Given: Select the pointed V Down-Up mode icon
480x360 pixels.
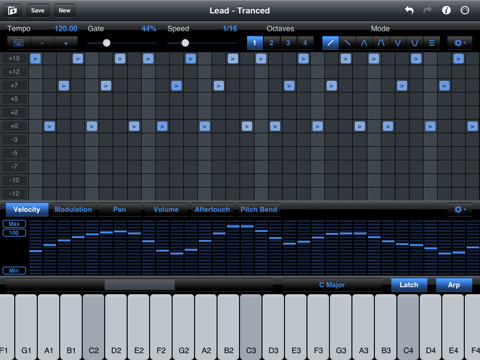Looking at the screenshot, I should coord(398,43).
